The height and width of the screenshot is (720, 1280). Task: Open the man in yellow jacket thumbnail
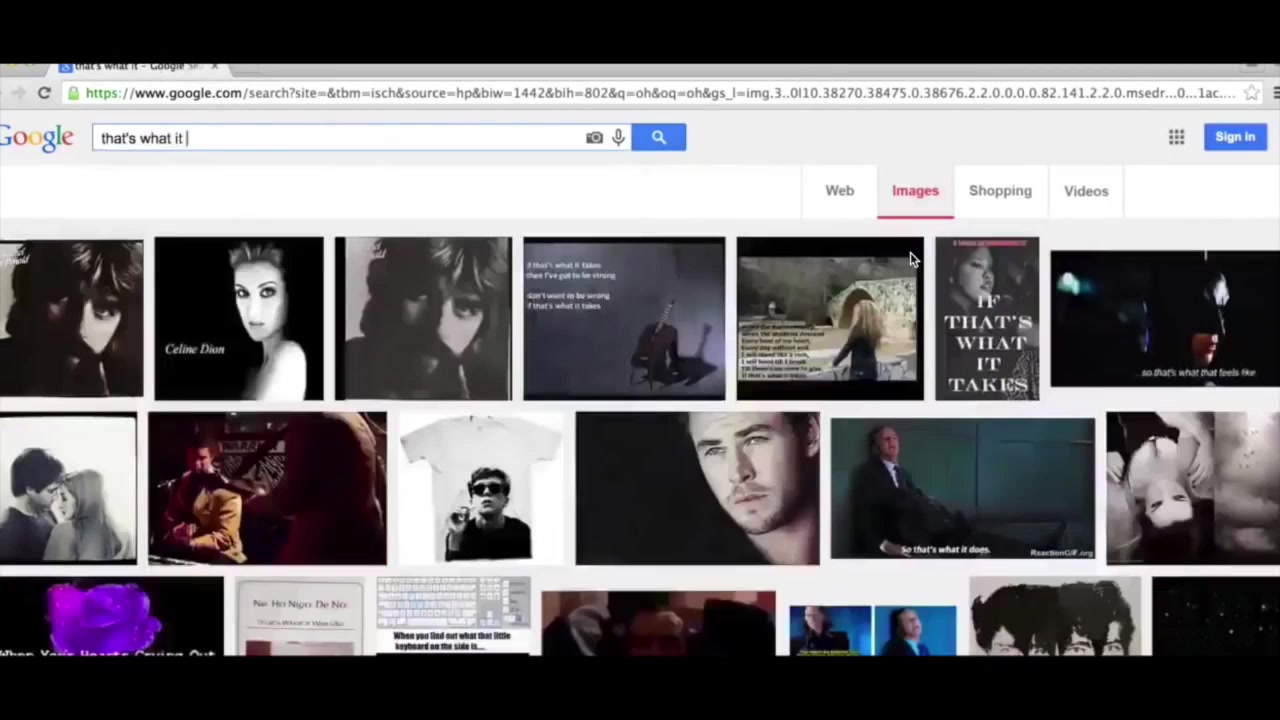[267, 489]
